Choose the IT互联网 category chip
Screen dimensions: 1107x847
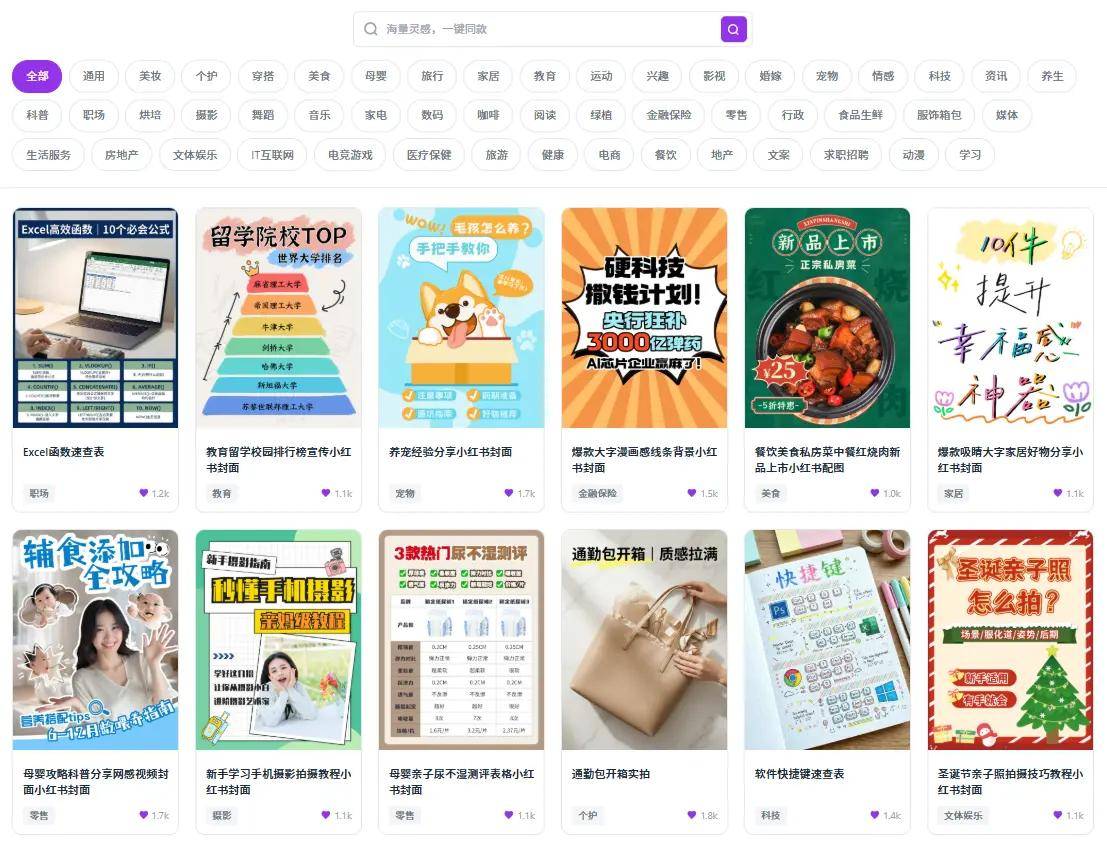[x=272, y=155]
